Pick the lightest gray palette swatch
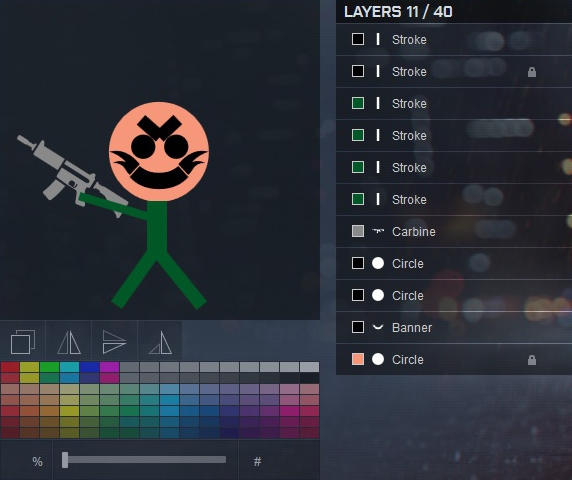Viewport: 572px width, 480px height. (x=309, y=367)
